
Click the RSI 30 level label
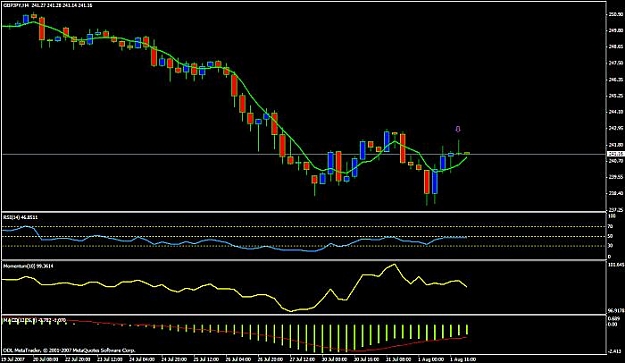(x=611, y=246)
